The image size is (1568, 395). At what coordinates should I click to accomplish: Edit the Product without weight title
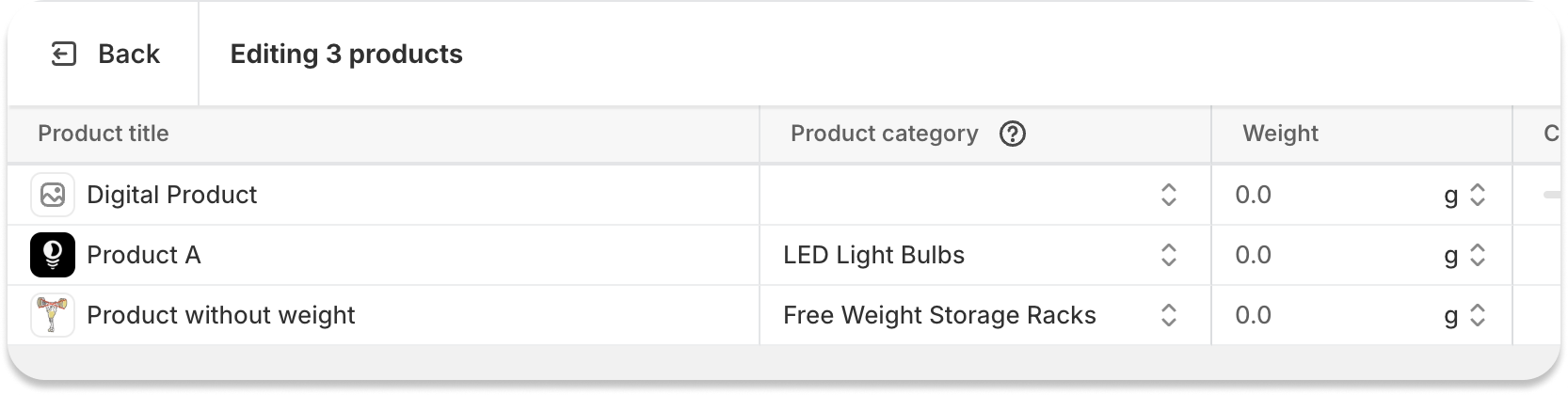tap(221, 315)
